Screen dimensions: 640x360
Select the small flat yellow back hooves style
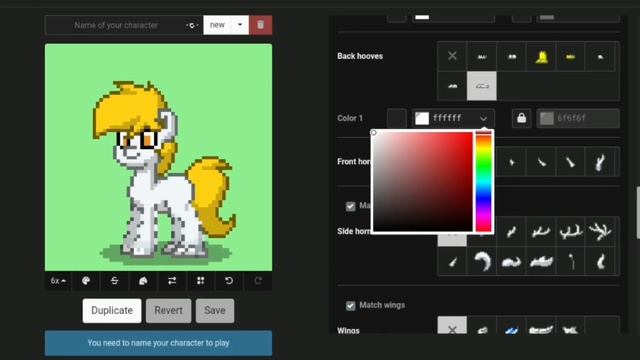(571, 56)
